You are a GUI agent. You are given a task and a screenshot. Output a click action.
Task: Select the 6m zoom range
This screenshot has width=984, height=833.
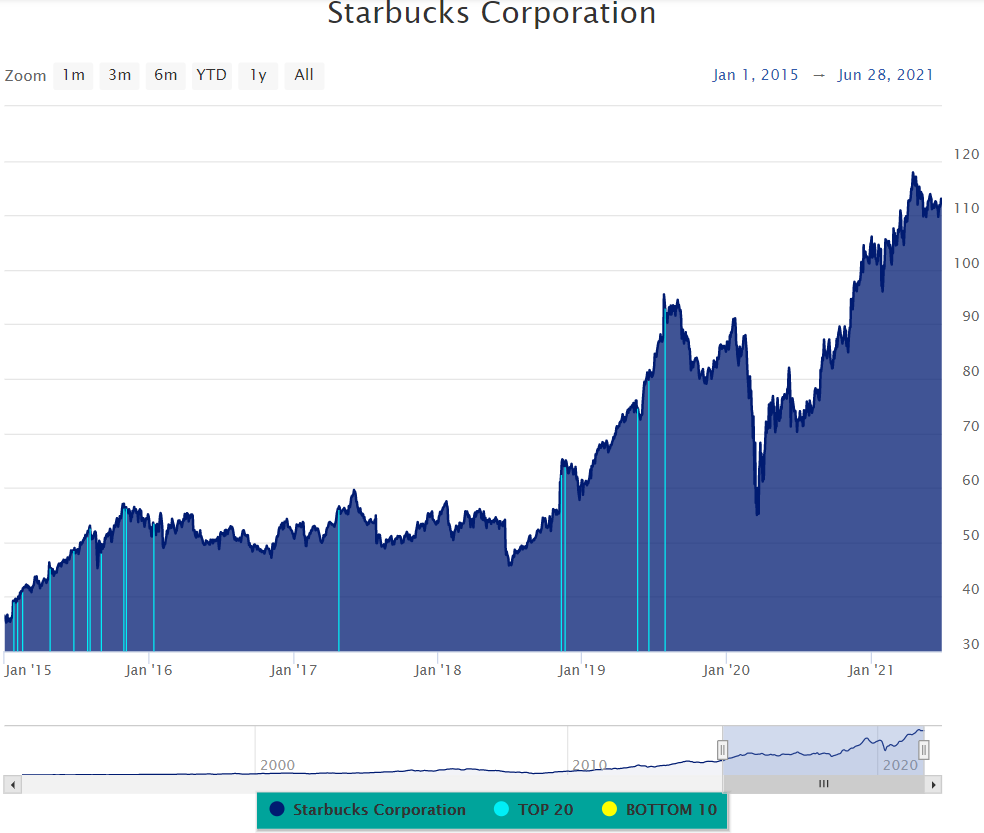click(166, 75)
